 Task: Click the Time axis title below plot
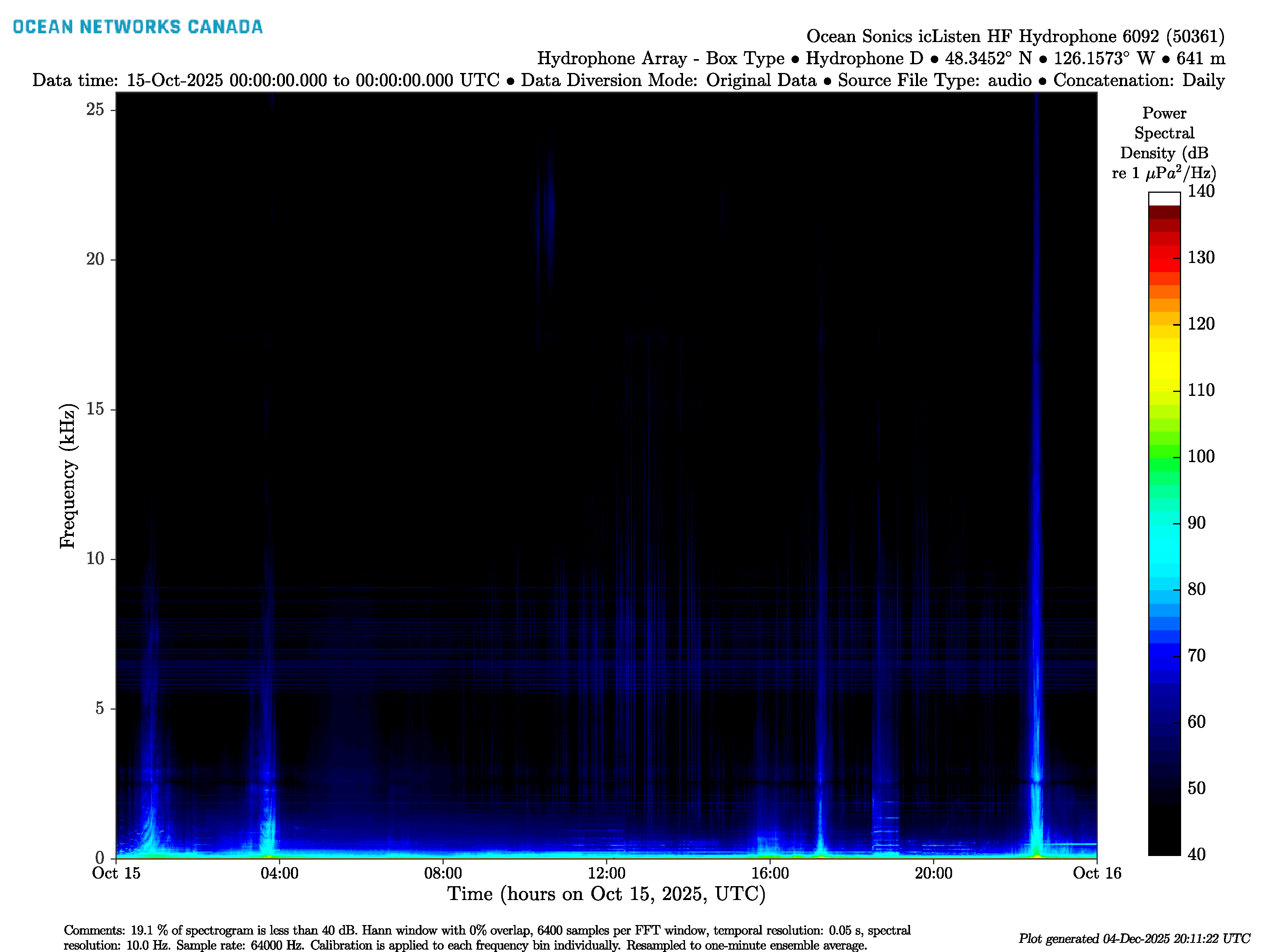pyautogui.click(x=606, y=894)
